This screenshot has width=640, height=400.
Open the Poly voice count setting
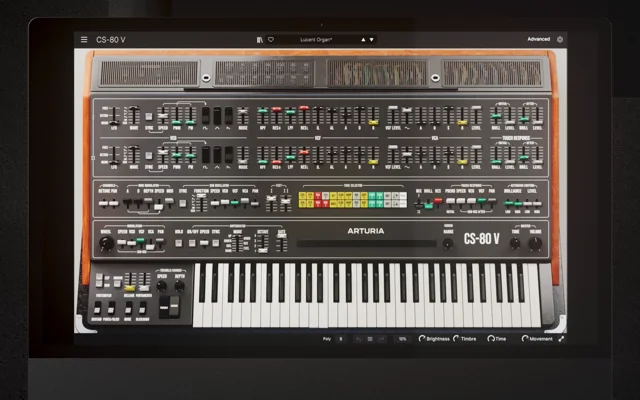pyautogui.click(x=340, y=339)
